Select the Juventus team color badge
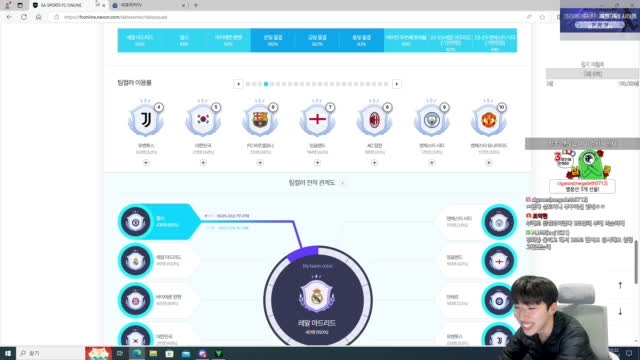 click(x=146, y=120)
